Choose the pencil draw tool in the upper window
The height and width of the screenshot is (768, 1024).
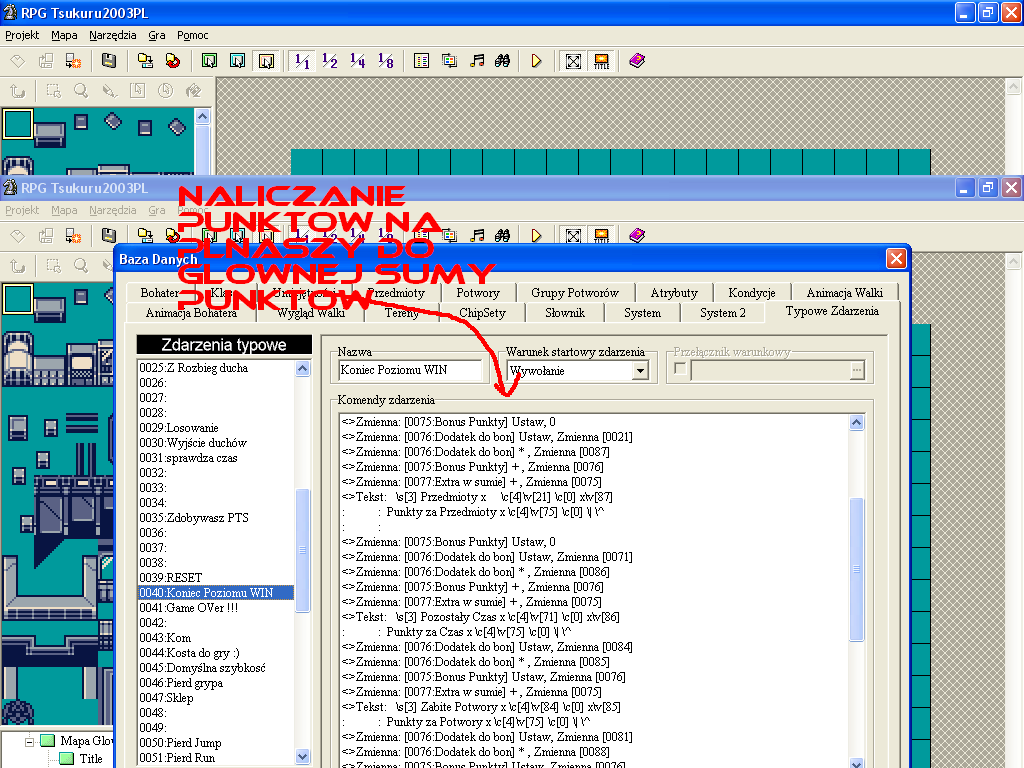109,91
